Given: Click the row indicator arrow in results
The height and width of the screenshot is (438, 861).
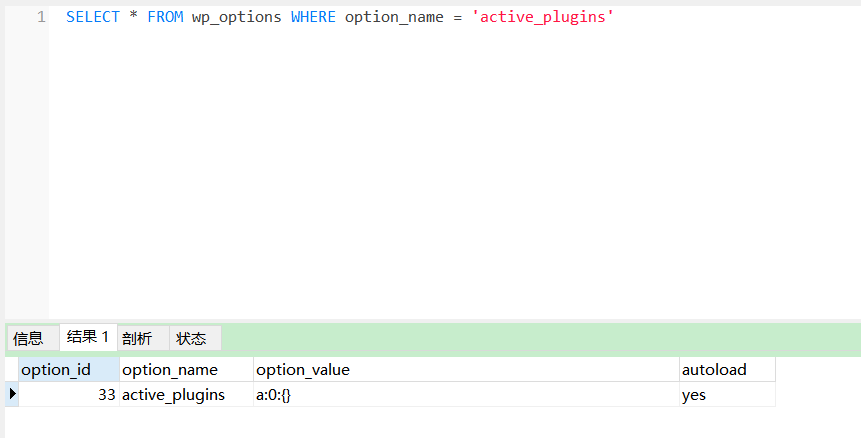Looking at the screenshot, I should coord(12,394).
